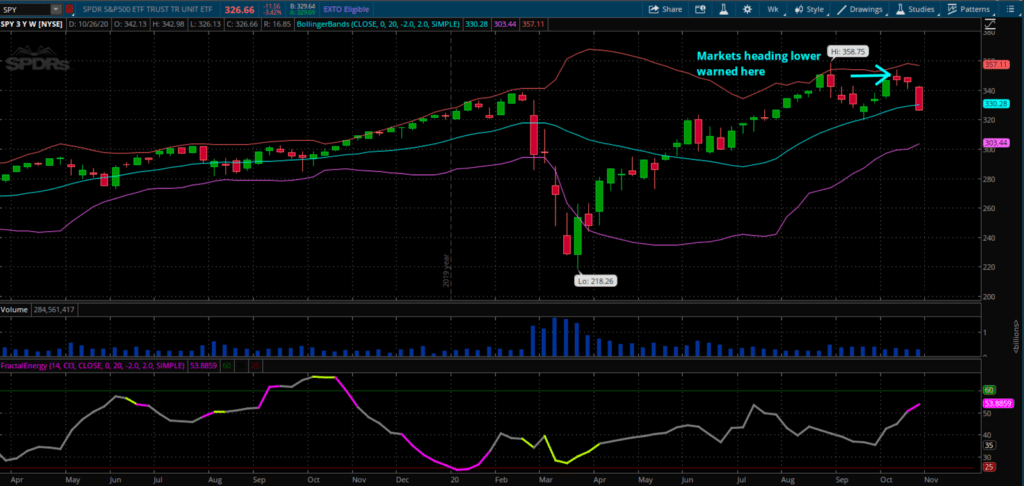Open the Wk timeframe dropdown

[x=773, y=9]
